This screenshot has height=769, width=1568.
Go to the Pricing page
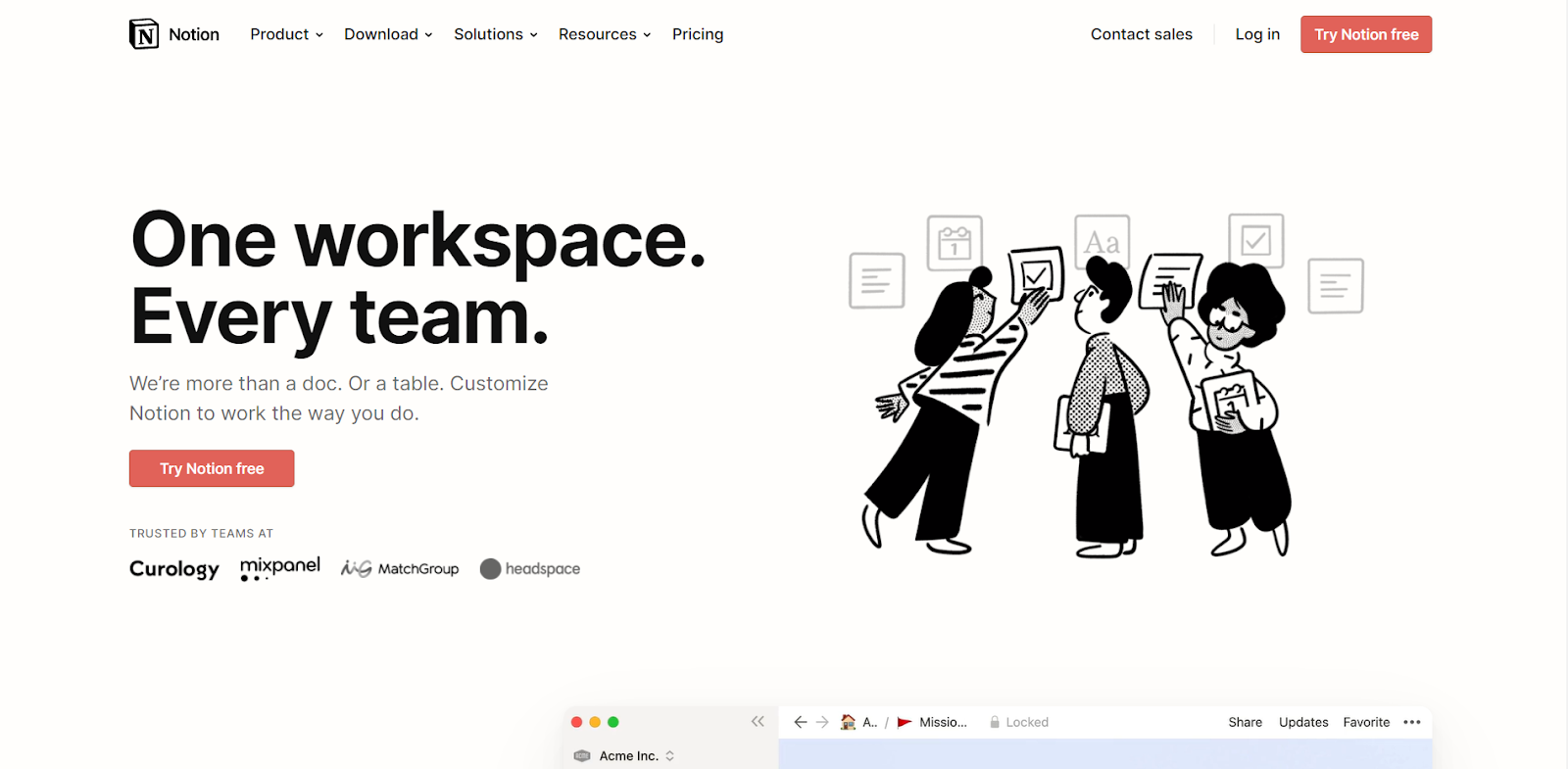pyautogui.click(x=698, y=34)
